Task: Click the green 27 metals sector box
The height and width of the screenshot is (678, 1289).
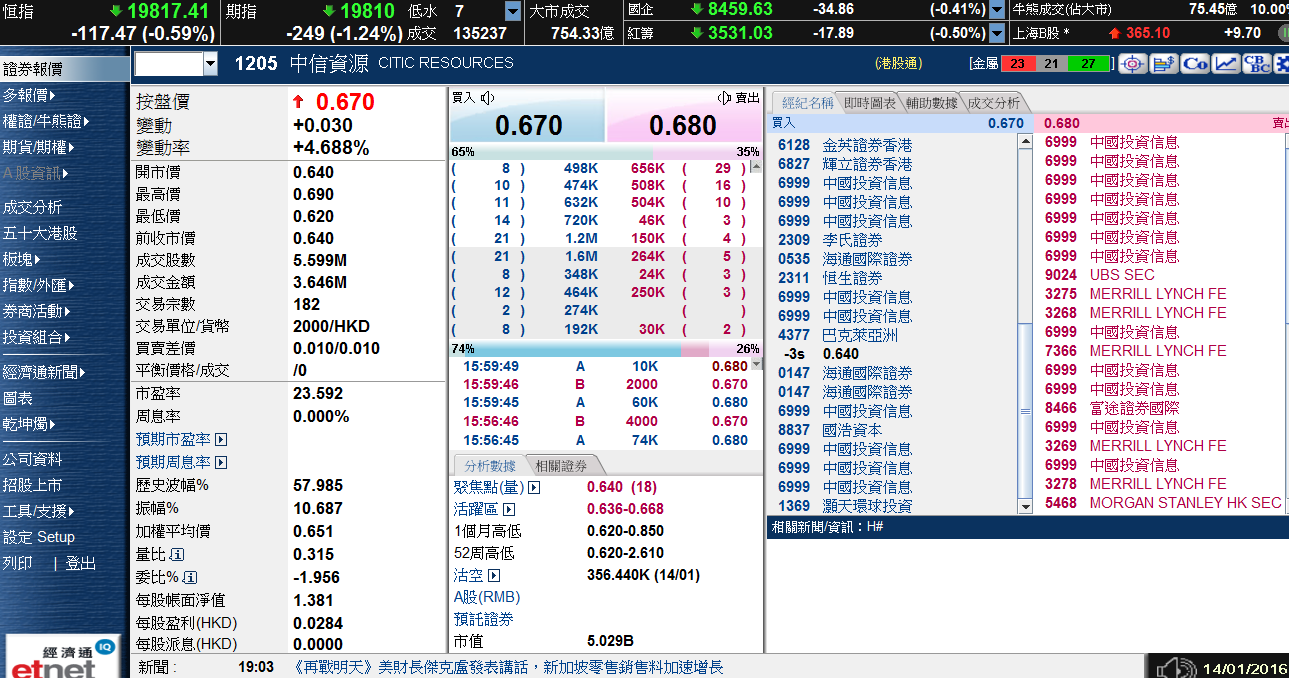Action: click(1088, 64)
